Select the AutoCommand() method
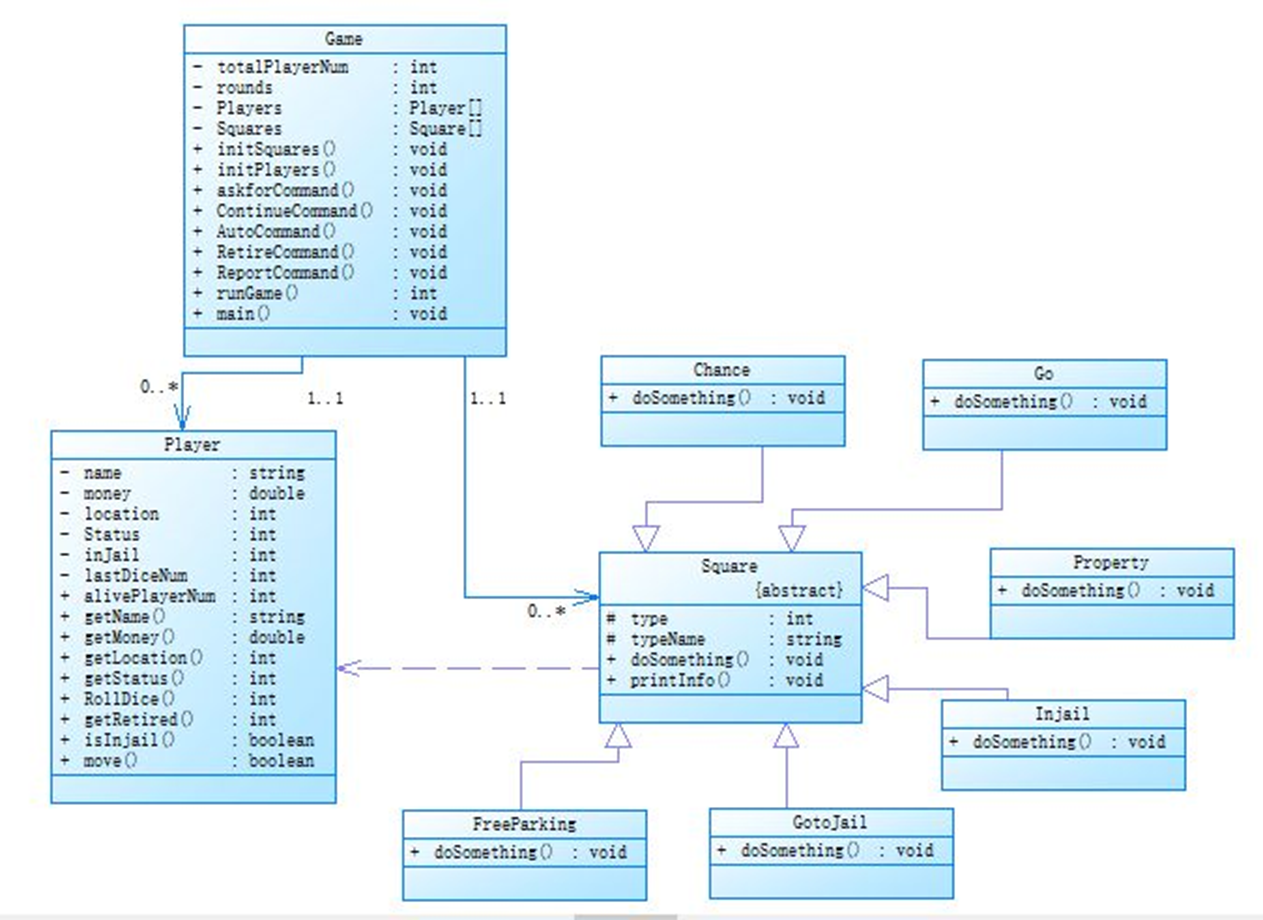1263x920 pixels. [x=274, y=231]
